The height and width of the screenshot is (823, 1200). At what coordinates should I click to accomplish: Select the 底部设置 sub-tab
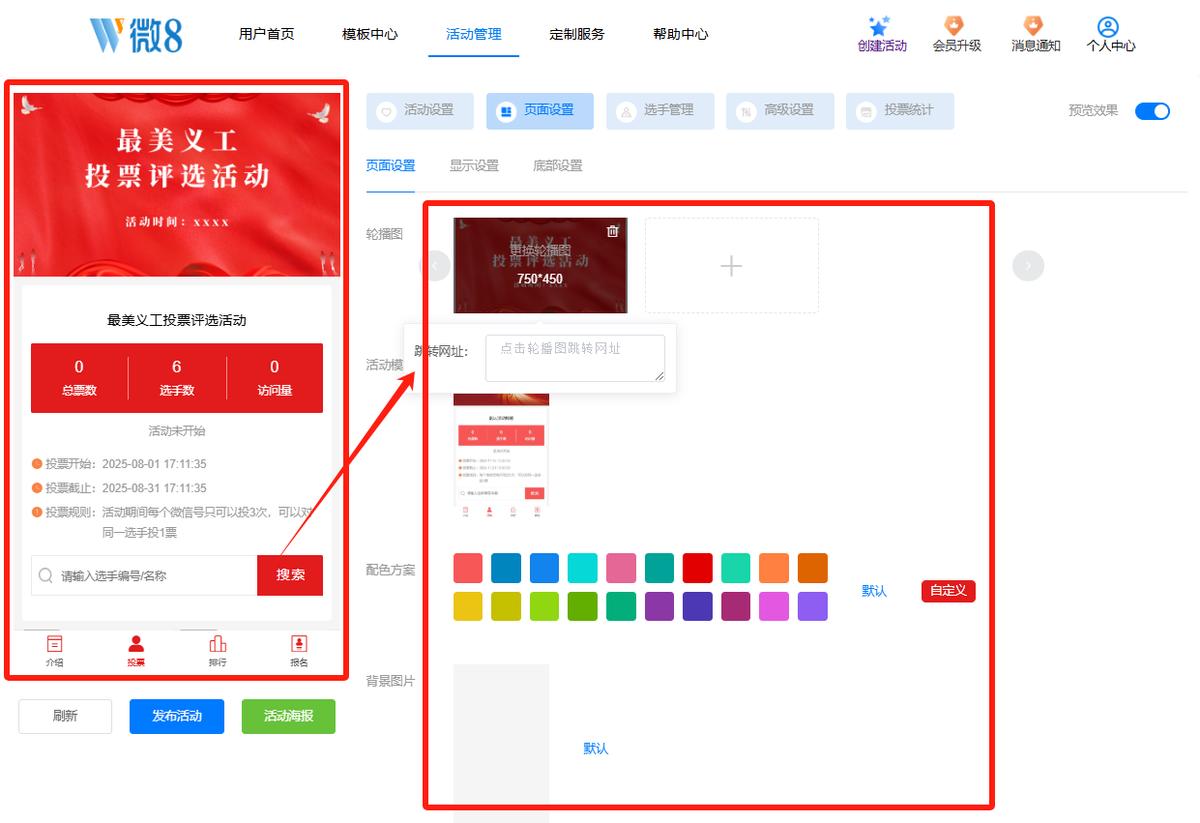558,166
